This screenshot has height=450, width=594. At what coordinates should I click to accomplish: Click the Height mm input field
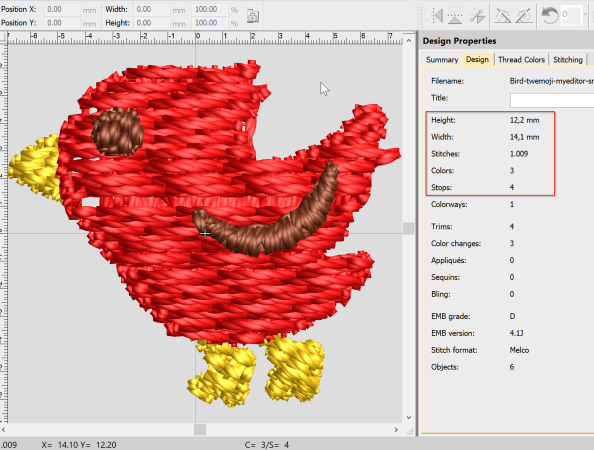pos(152,23)
